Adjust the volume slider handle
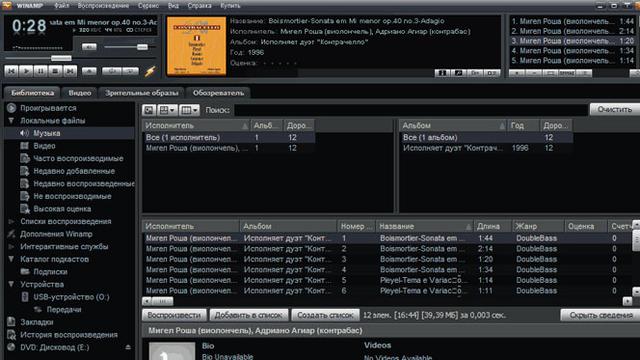The width and height of the screenshot is (640, 360). coord(142,47)
